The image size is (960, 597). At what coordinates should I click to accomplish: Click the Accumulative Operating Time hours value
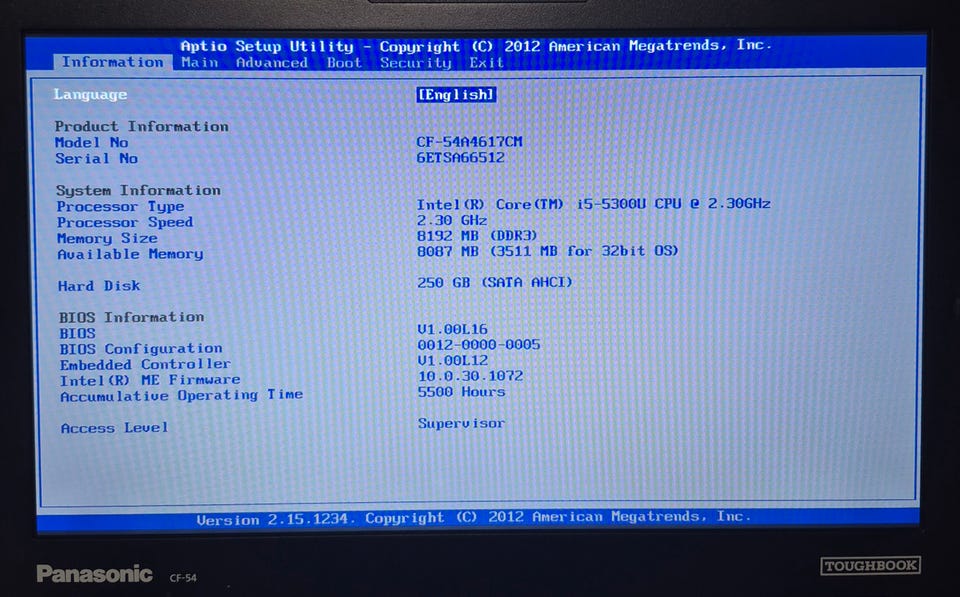point(461,391)
